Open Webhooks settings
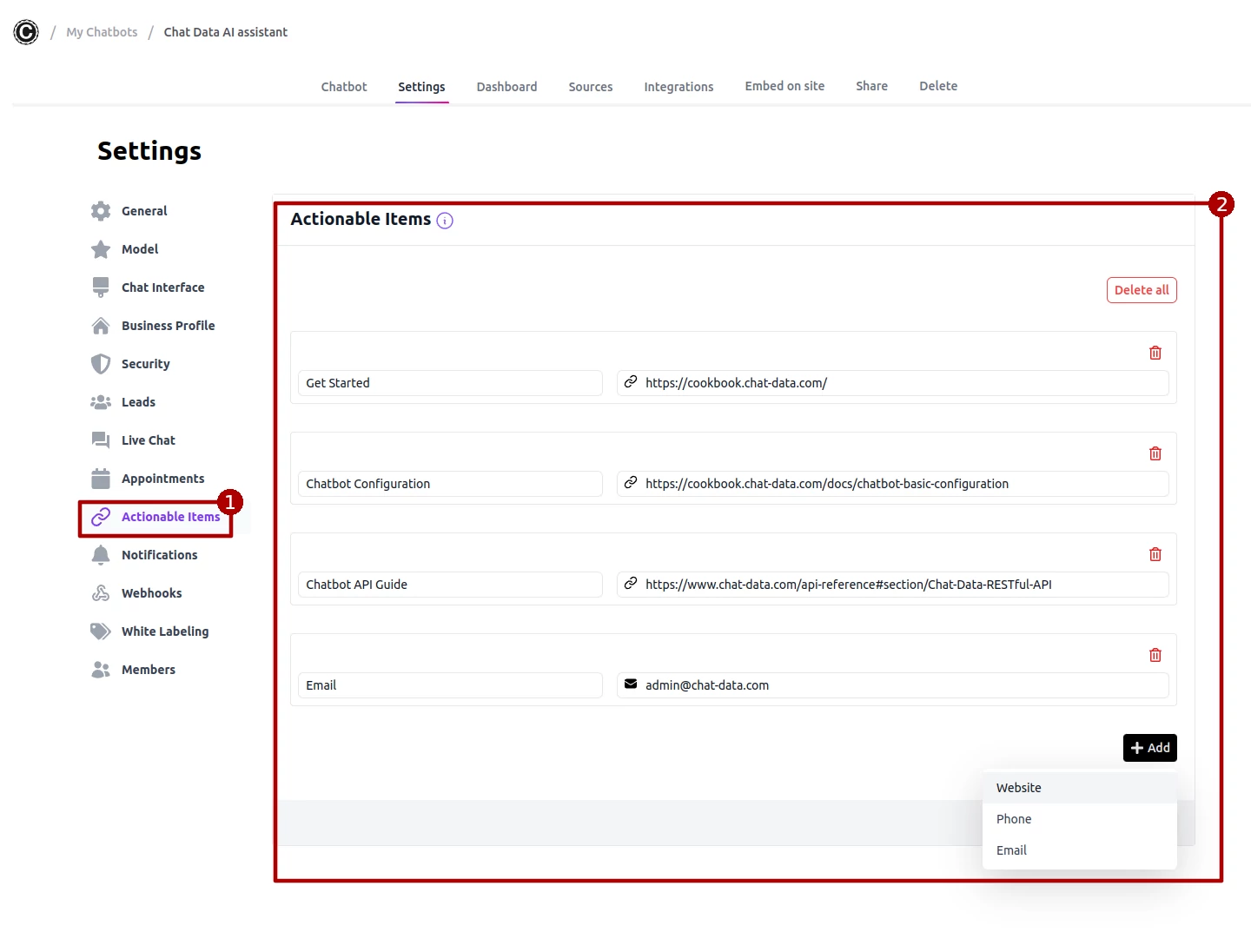Image resolution: width=1251 pixels, height=952 pixels. 152,593
